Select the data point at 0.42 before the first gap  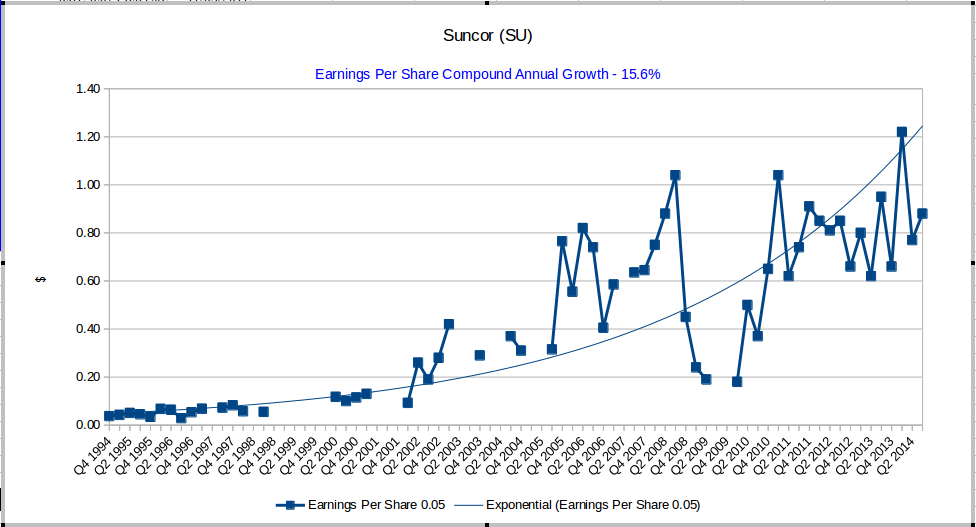click(x=449, y=324)
